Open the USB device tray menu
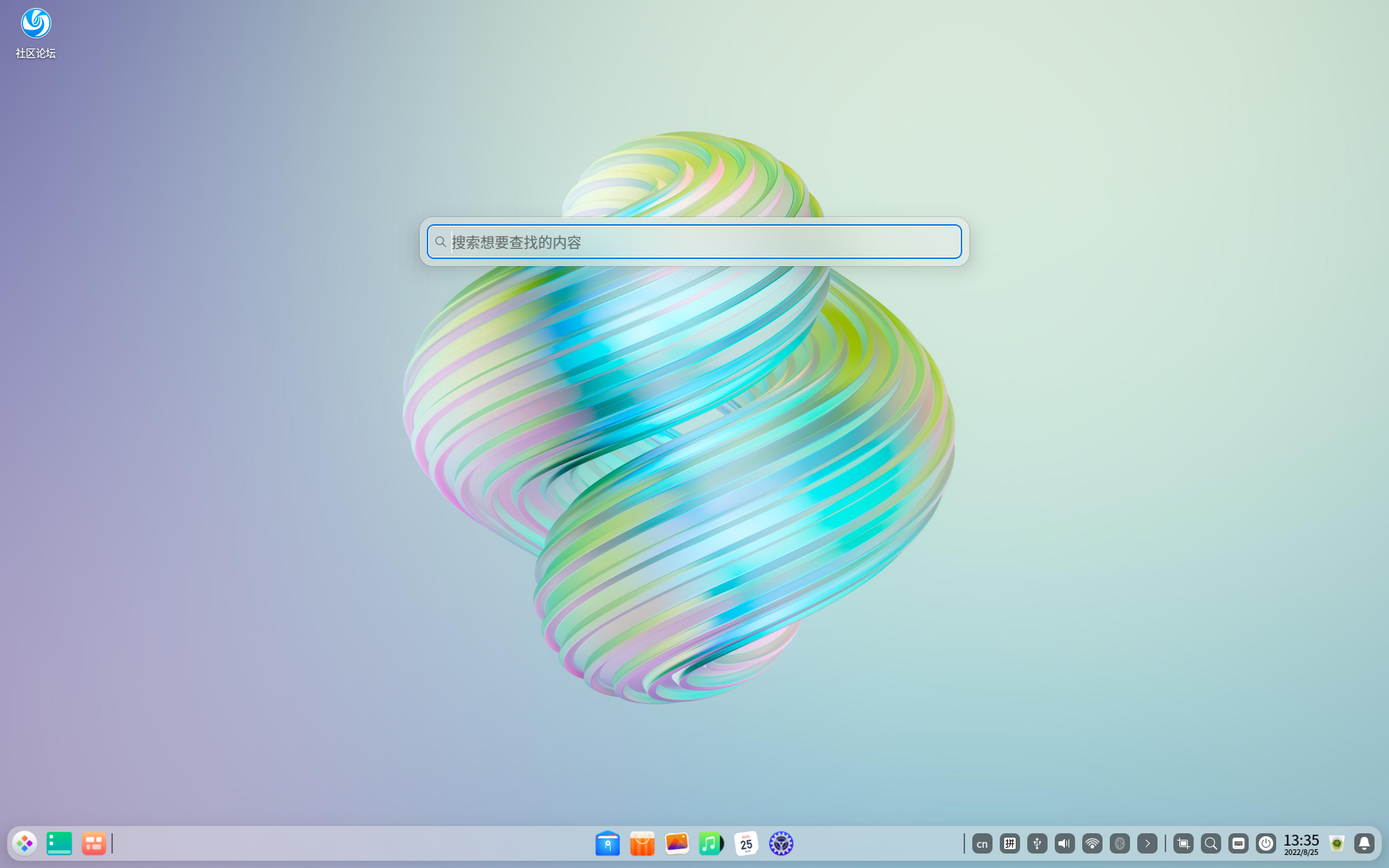The image size is (1389, 868). click(1037, 843)
